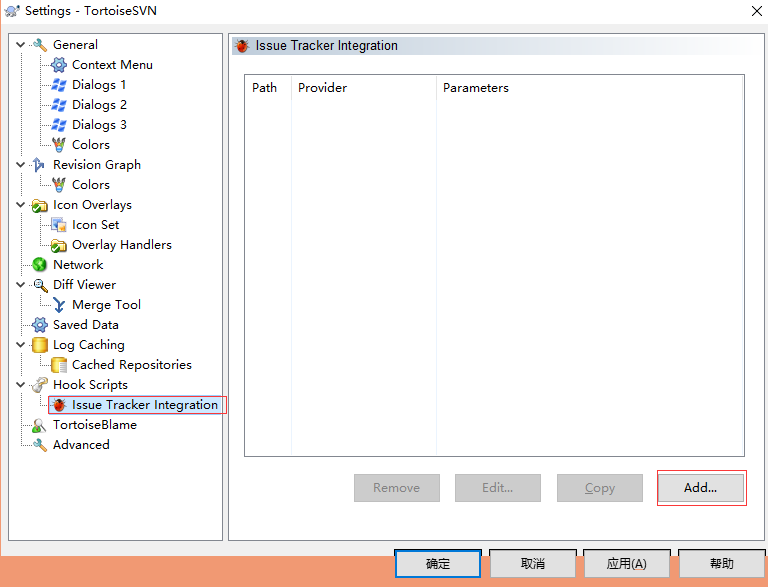Click the Issue Tracker Integration bug icon in tree
This screenshot has width=768, height=587.
(59, 405)
